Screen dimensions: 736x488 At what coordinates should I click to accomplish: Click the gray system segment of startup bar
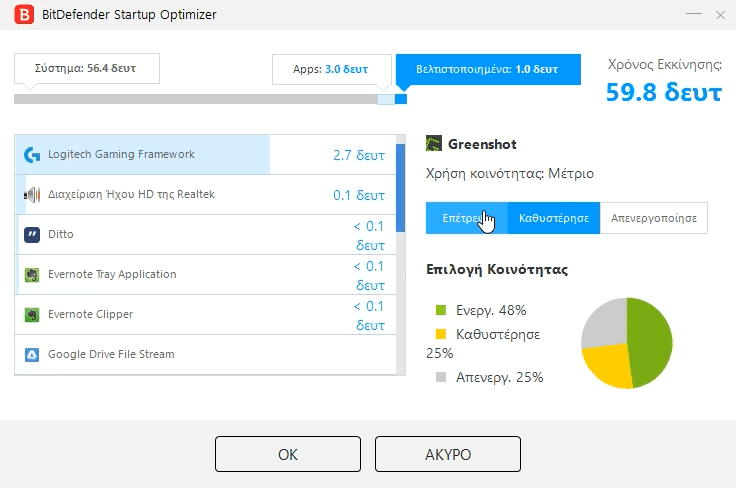pyautogui.click(x=196, y=99)
